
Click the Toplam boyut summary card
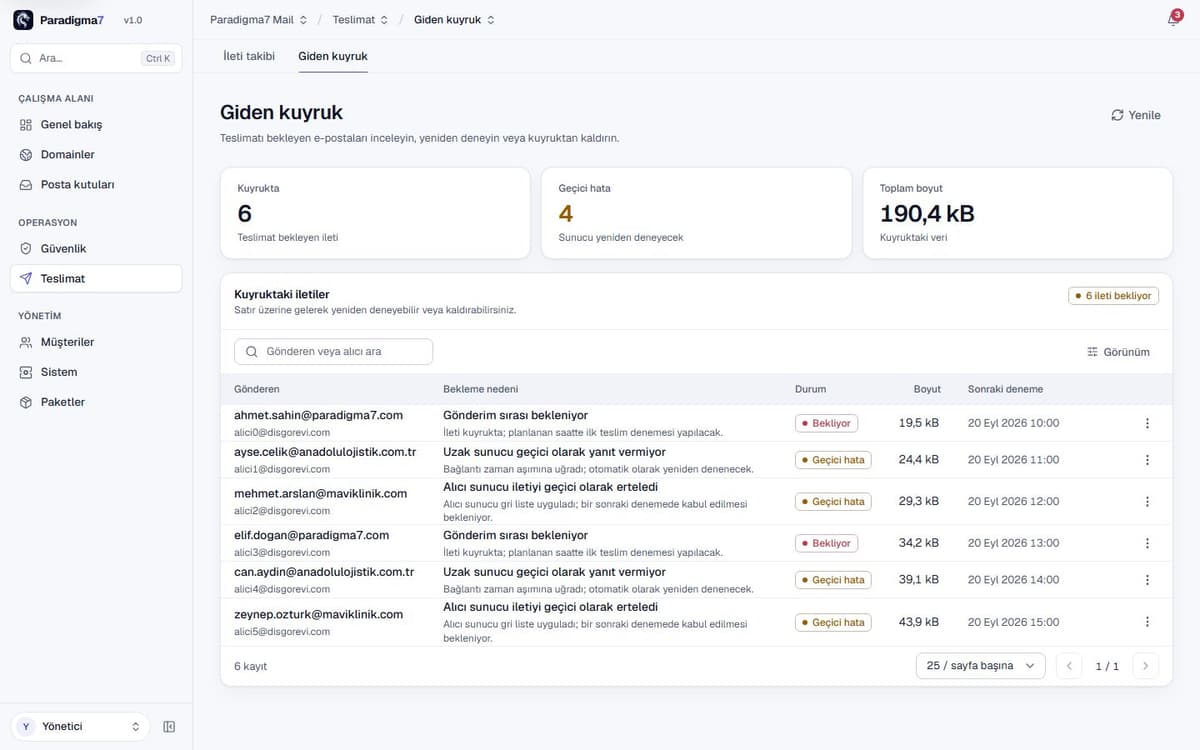point(1018,213)
